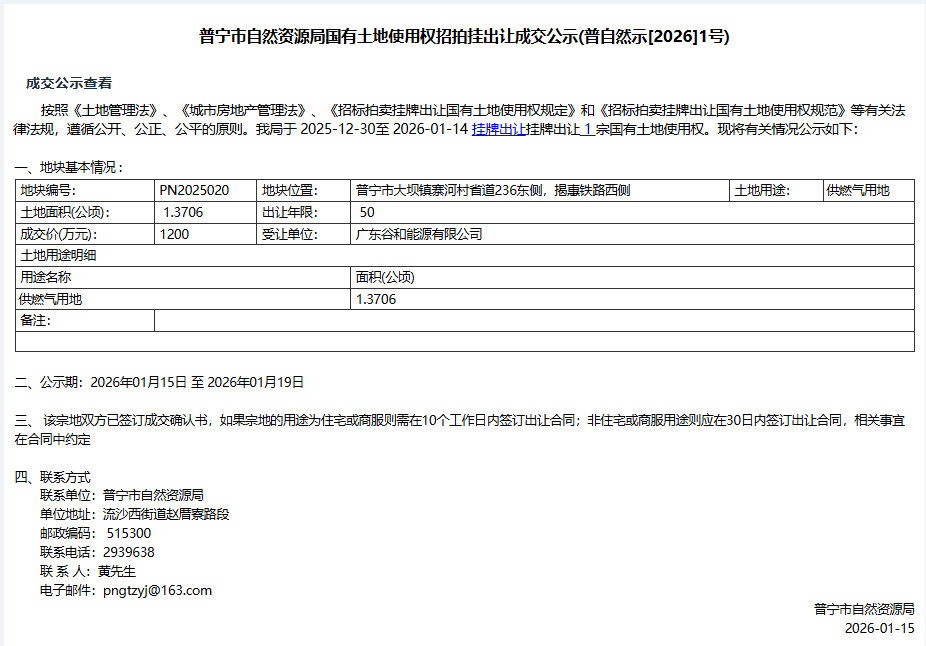
Task: Click the empty 备注 content cell
Action: [x=534, y=321]
